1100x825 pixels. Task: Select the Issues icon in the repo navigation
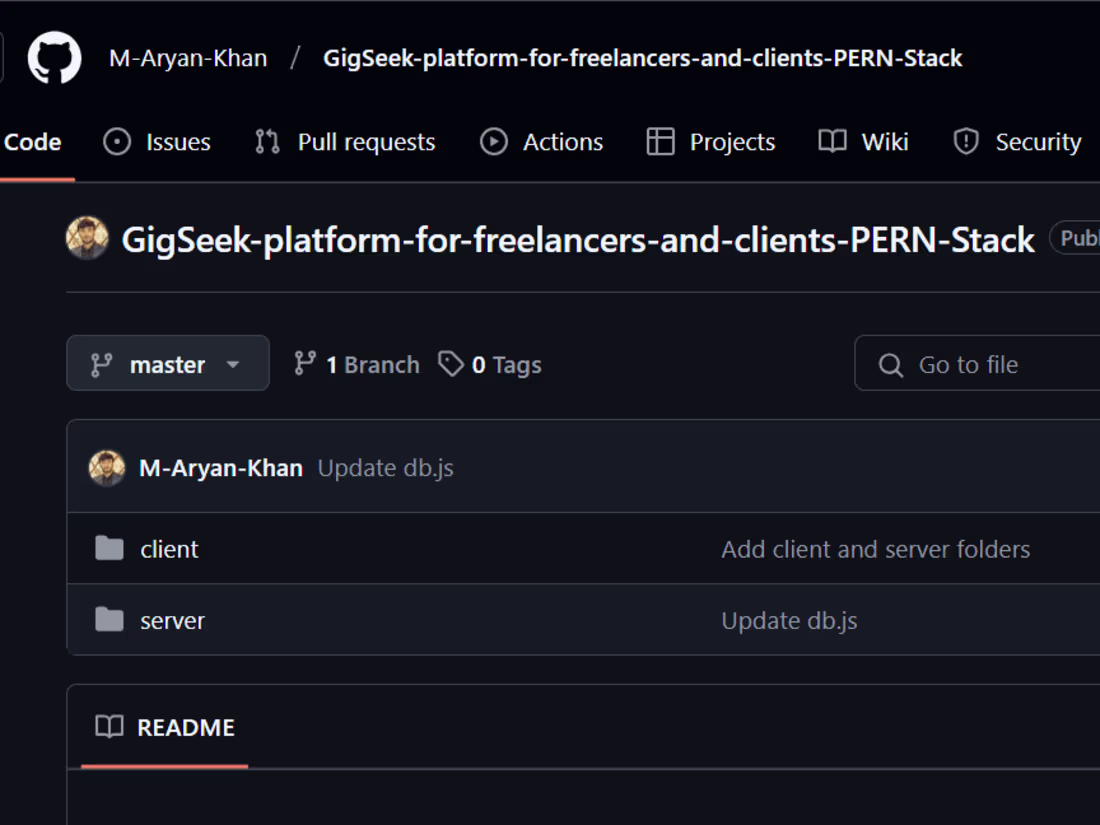click(x=119, y=141)
